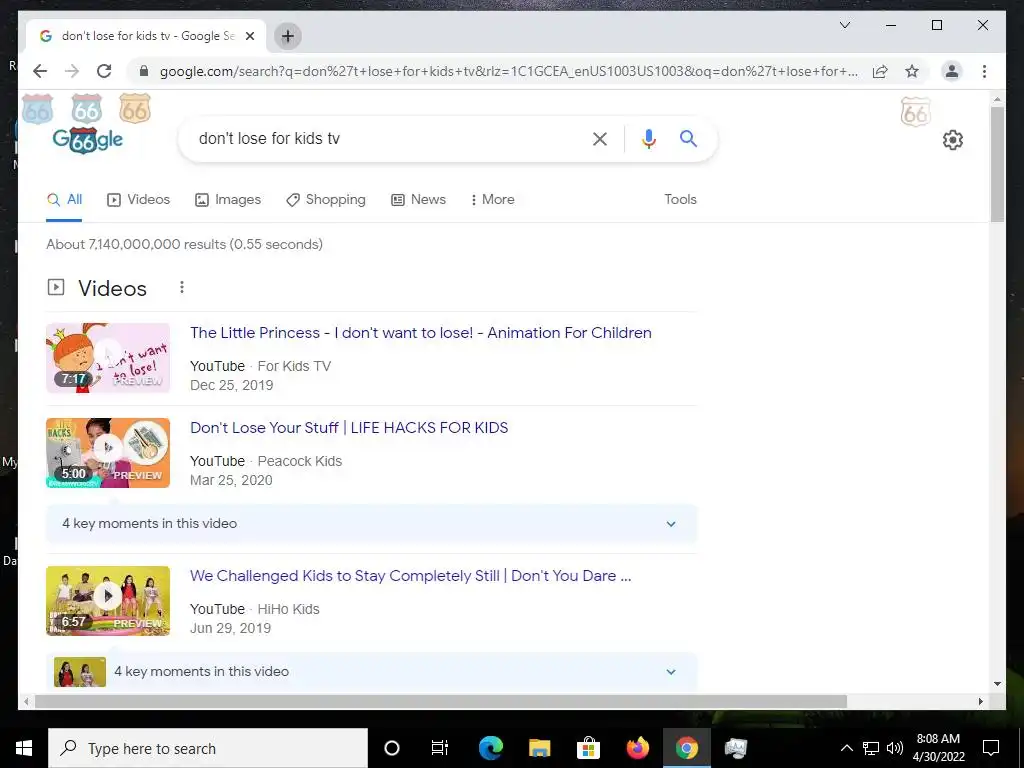The image size is (1024, 768).
Task: Switch to the Images tab
Action: point(228,200)
